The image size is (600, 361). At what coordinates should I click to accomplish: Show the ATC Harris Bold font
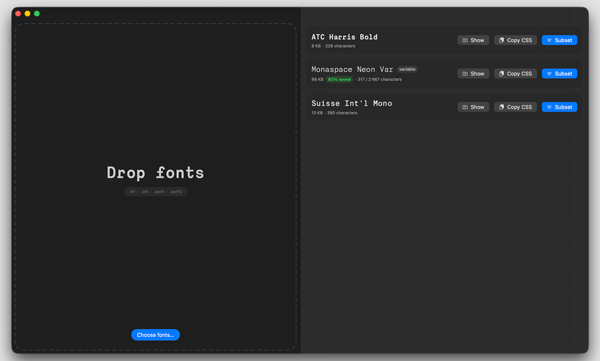[x=473, y=40]
